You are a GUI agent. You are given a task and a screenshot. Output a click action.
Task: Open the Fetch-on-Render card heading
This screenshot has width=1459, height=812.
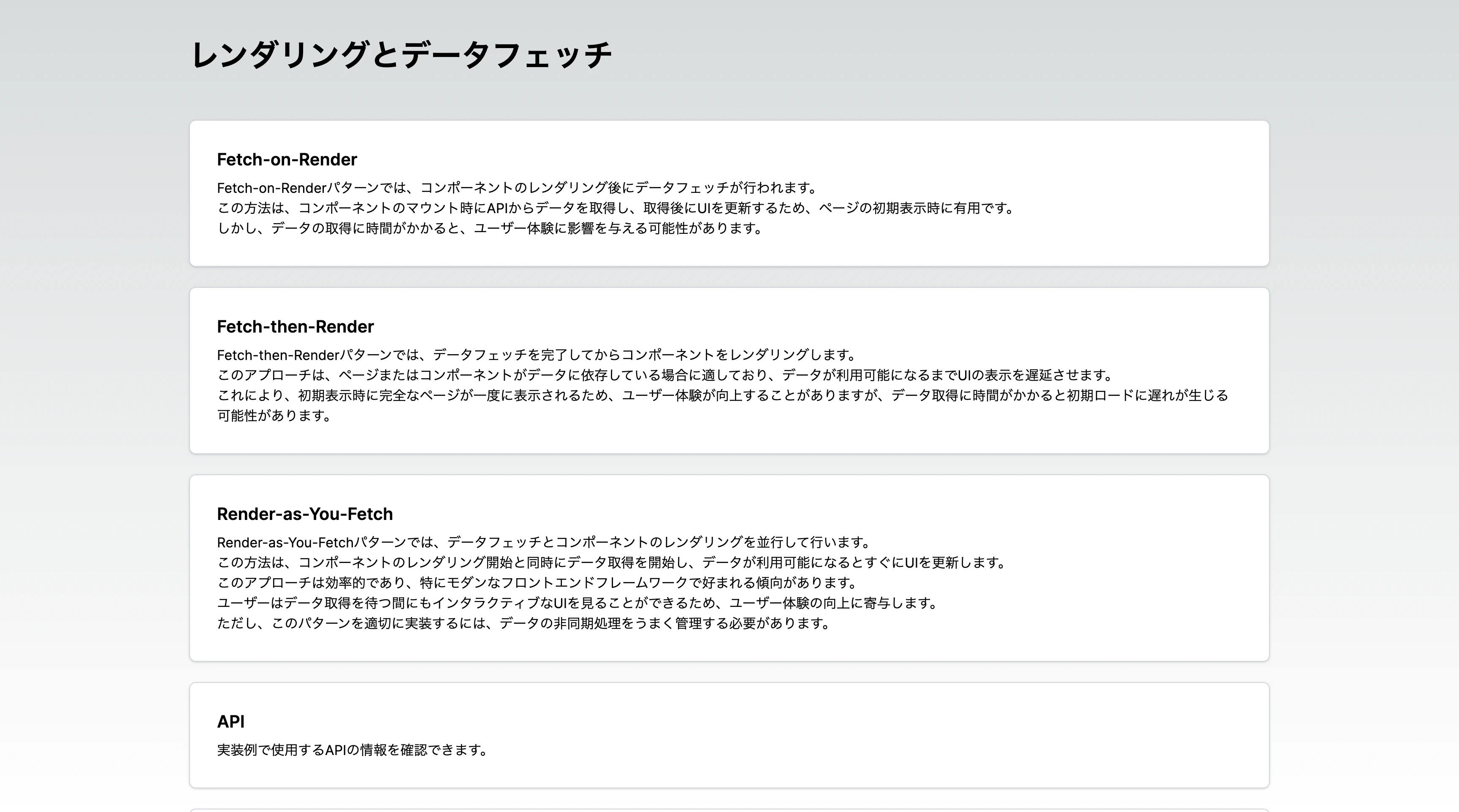287,160
